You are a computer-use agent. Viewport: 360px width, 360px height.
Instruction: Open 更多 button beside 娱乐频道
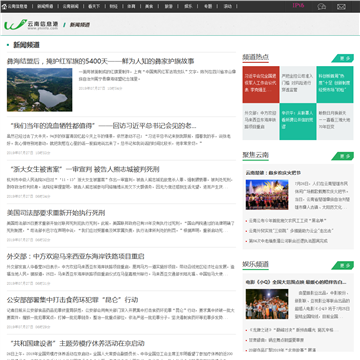point(343,265)
